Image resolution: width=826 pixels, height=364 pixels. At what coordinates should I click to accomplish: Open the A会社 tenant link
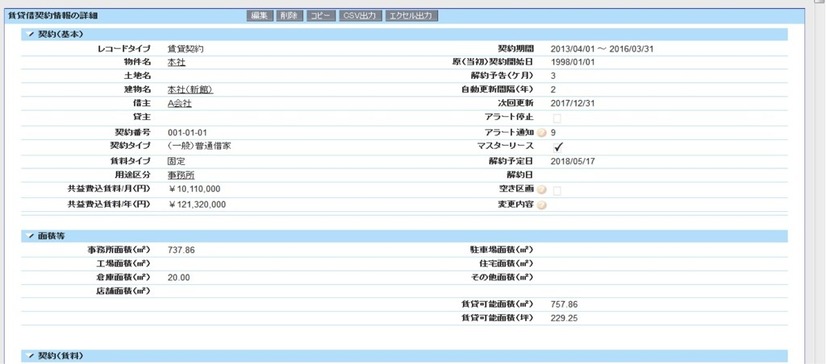click(x=180, y=104)
